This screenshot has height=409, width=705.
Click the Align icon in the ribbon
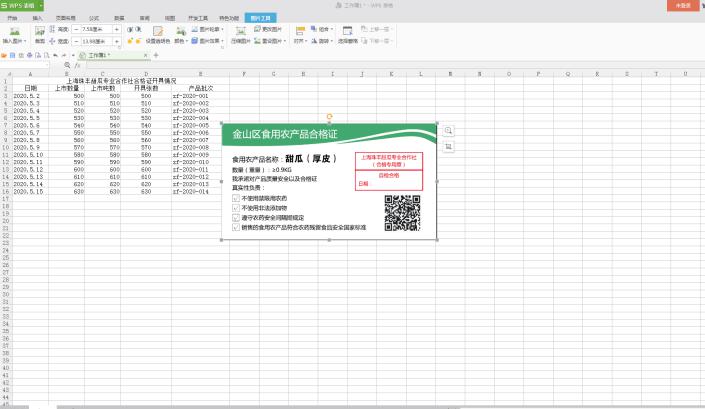[300, 31]
